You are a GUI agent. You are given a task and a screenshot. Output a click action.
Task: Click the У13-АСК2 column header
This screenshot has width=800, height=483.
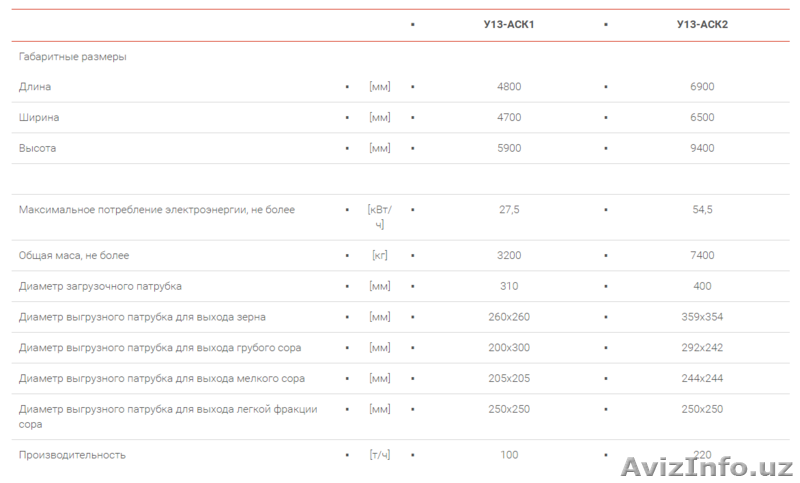[x=702, y=24]
